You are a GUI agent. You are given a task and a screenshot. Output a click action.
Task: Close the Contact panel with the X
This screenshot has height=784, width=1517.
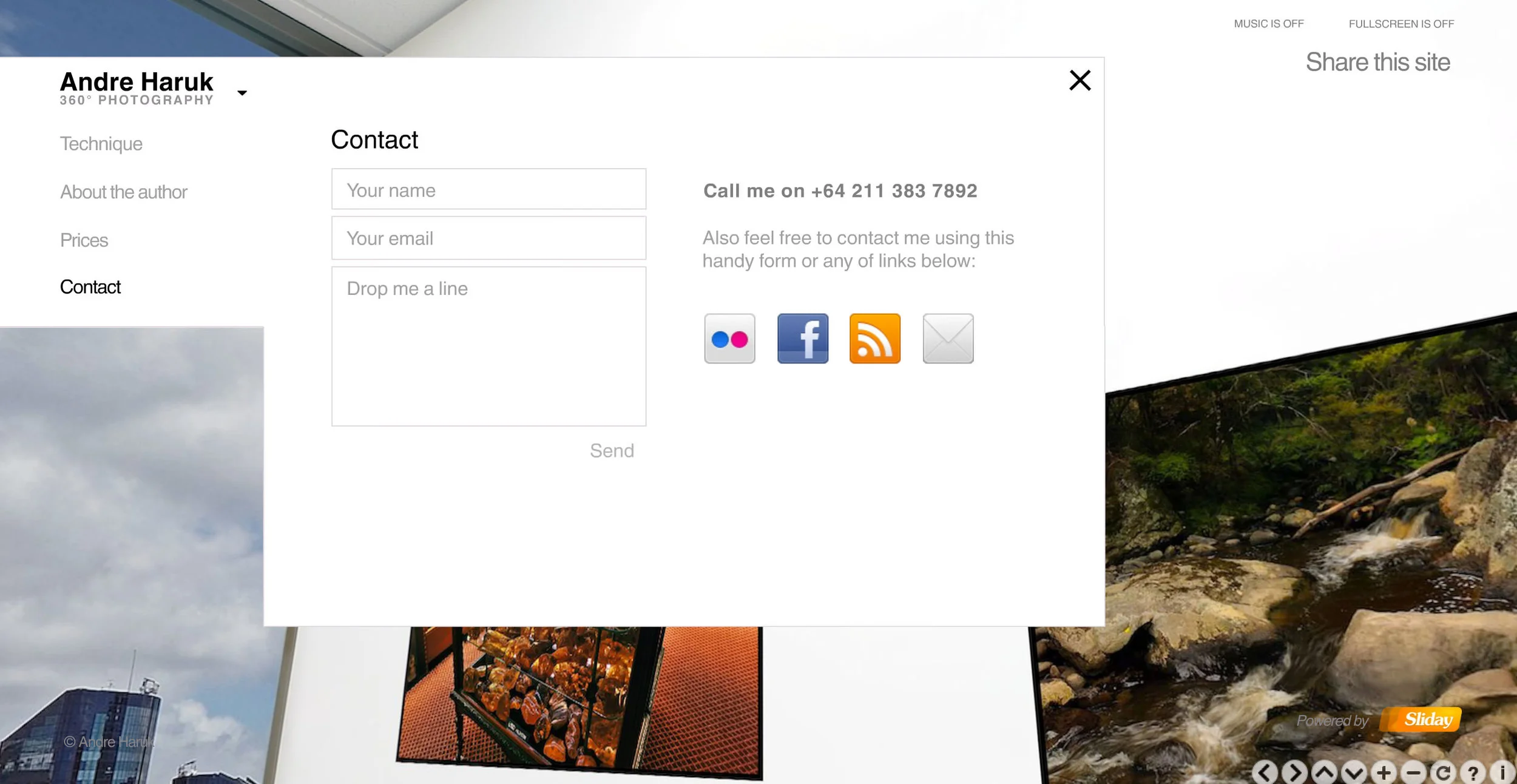pyautogui.click(x=1080, y=80)
